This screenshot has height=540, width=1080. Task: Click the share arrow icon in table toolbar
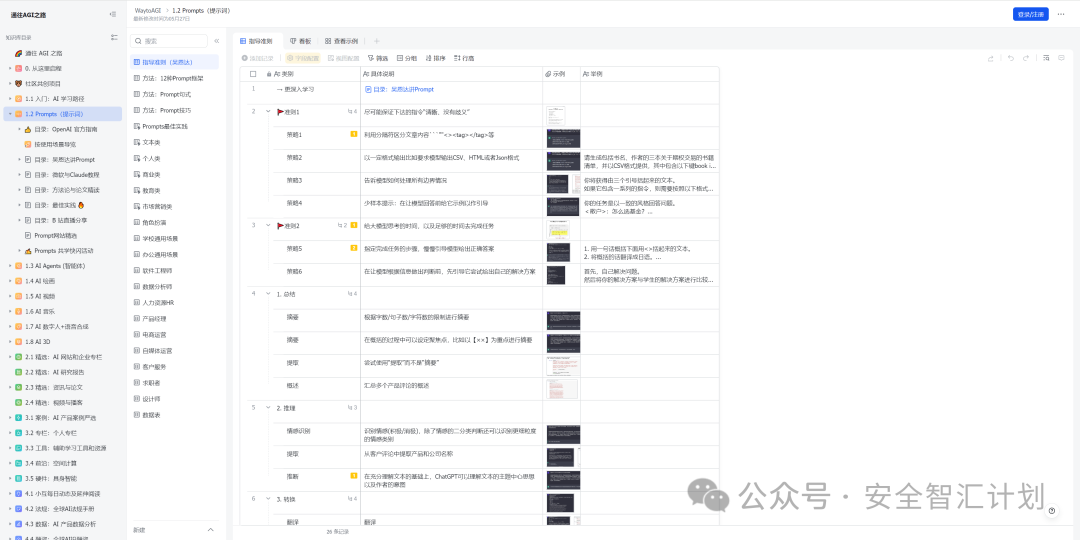(x=990, y=59)
